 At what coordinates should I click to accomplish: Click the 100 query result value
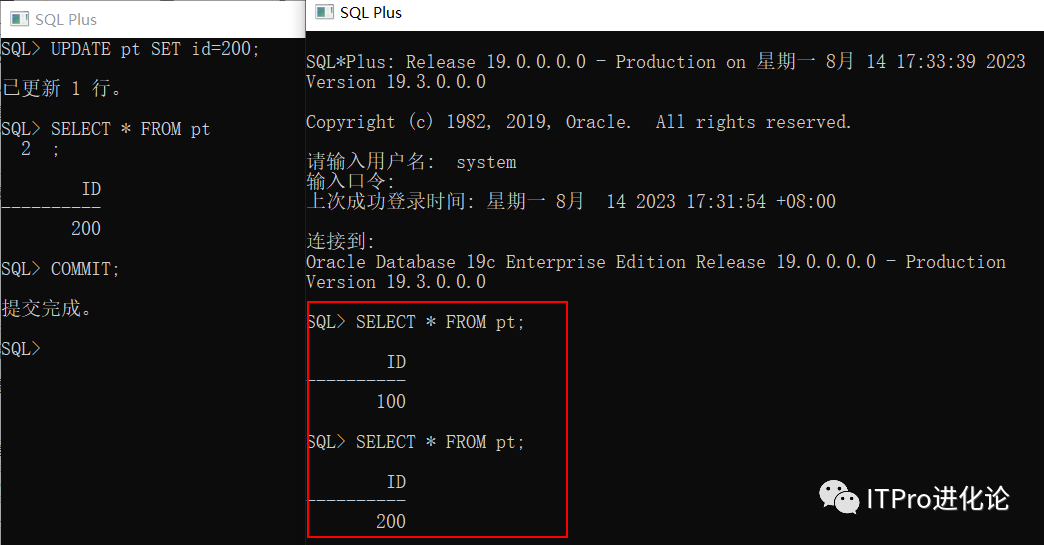(391, 401)
